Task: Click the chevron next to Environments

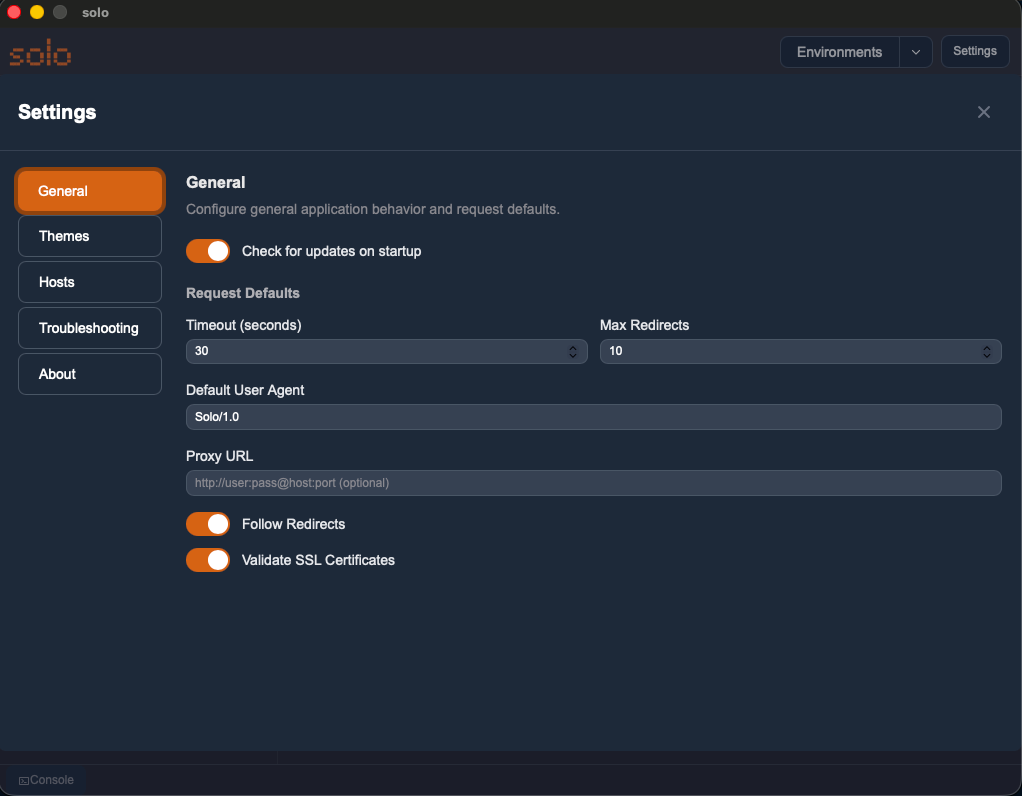Action: click(x=916, y=51)
